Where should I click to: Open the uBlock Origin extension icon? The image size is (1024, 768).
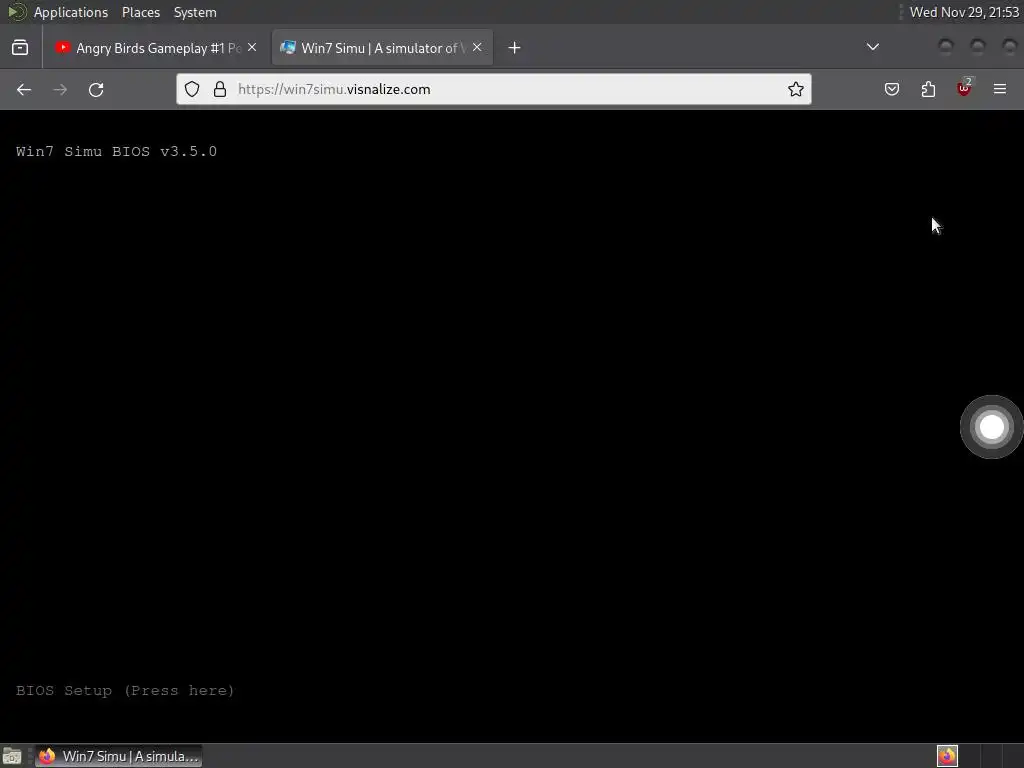964,88
